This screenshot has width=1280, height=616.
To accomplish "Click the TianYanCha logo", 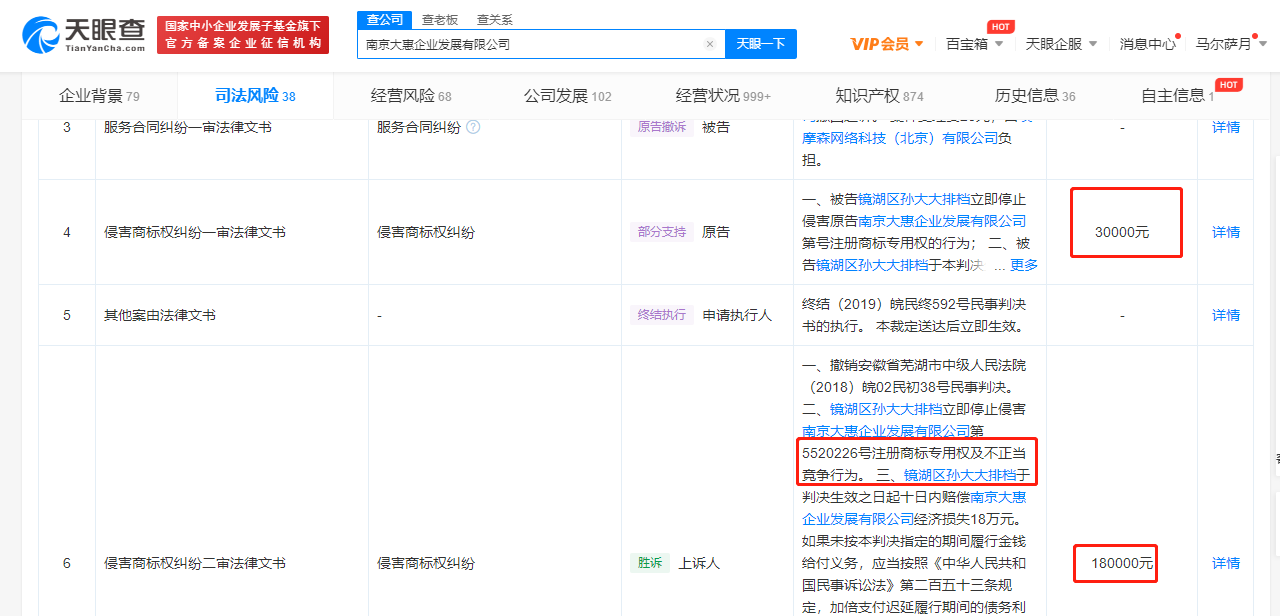I will [84, 34].
